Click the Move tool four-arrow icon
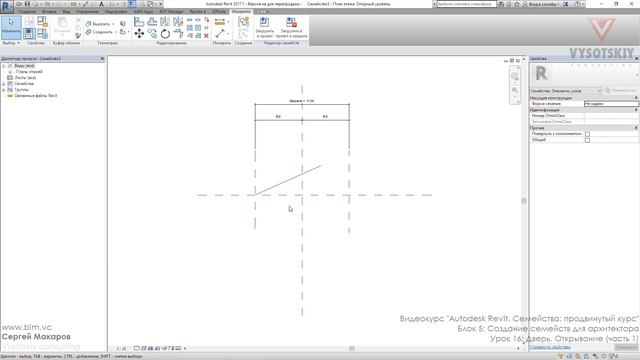Viewport: 640px width, 360px height. coord(139,33)
